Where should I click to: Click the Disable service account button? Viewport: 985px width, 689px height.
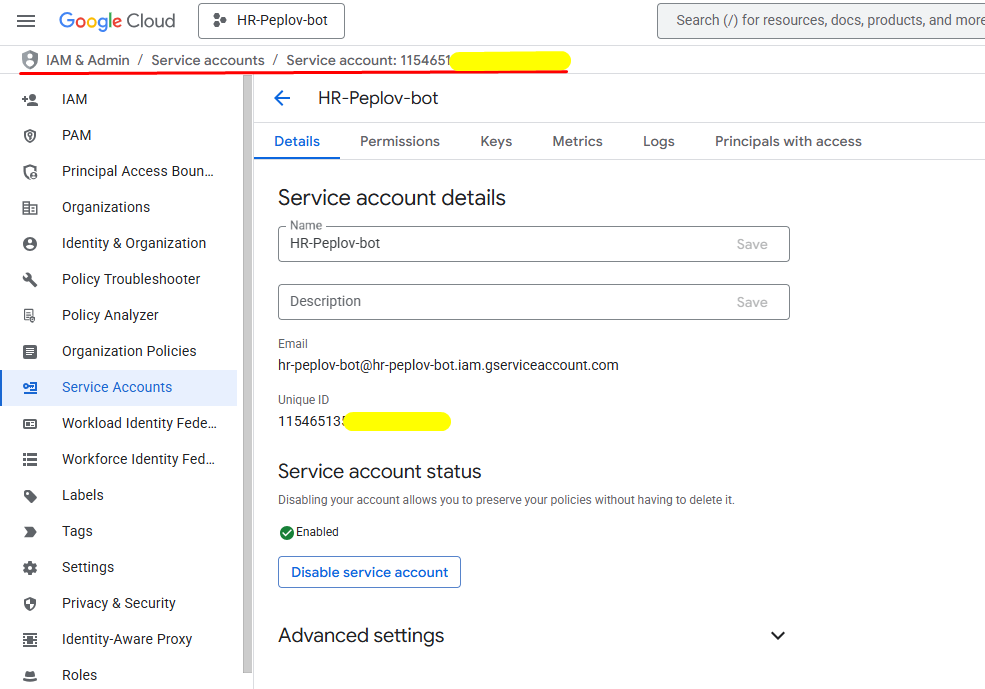(x=369, y=572)
